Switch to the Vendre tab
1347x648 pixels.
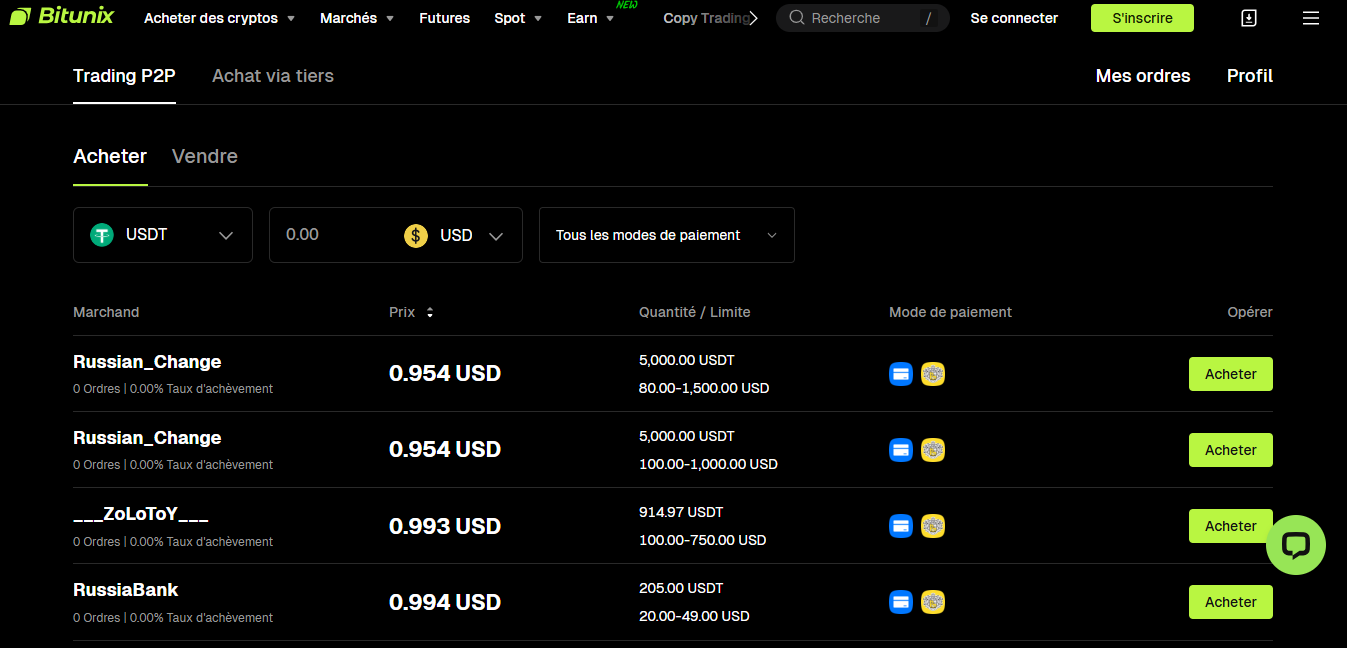coord(204,156)
